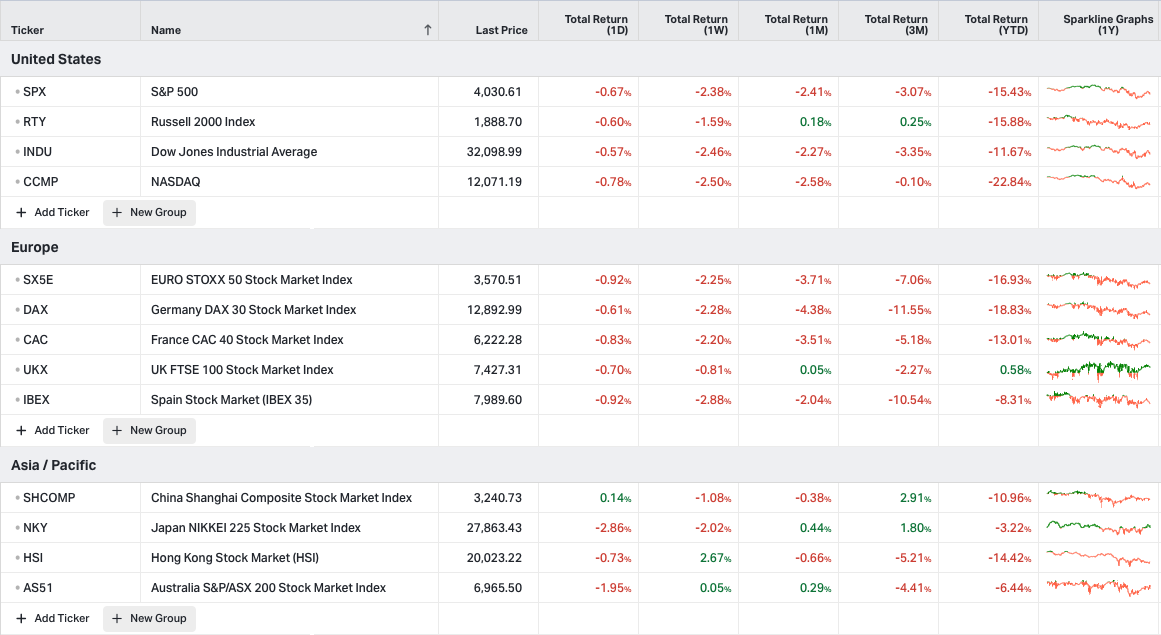Sort by Total Return (1D) column header

point(596,24)
